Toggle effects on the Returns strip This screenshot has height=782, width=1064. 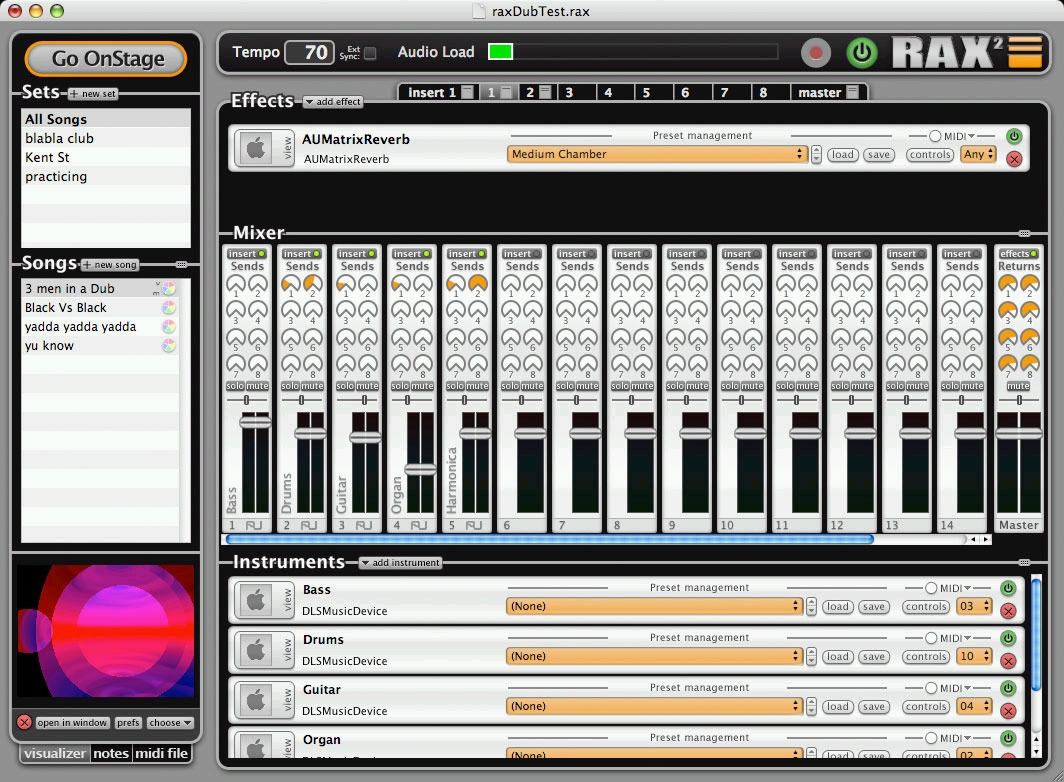pyautogui.click(x=1019, y=254)
